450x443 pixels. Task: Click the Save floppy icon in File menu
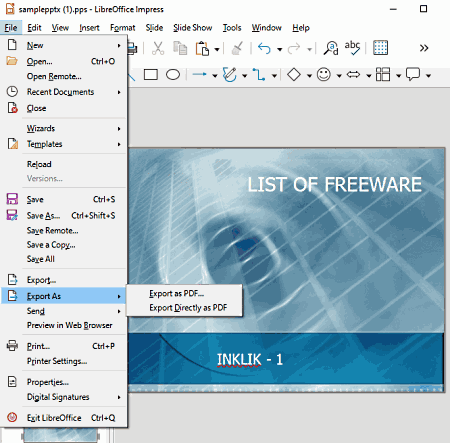click(12, 199)
